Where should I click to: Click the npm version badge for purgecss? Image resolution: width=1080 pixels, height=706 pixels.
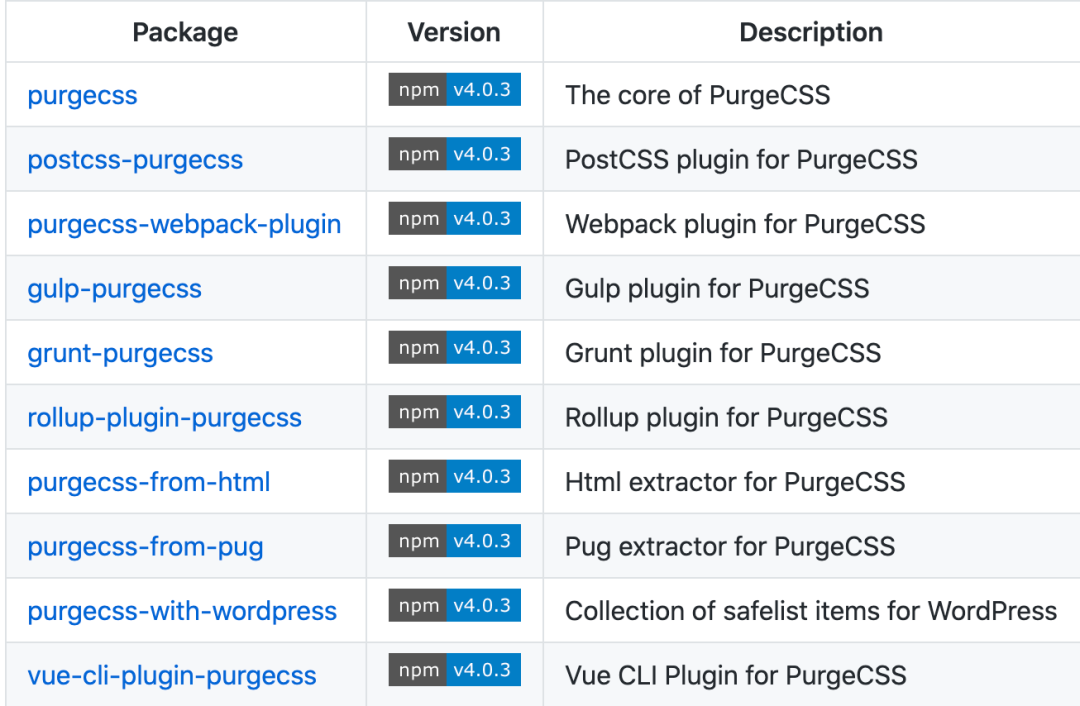pos(454,90)
